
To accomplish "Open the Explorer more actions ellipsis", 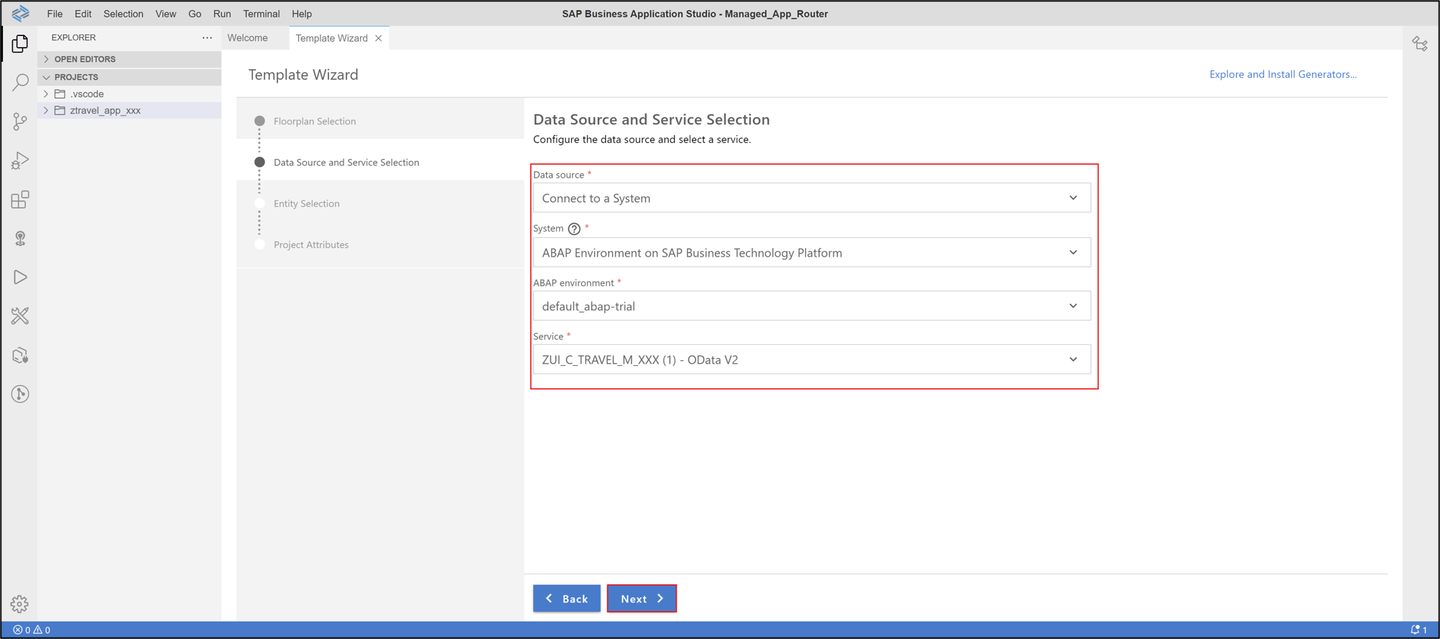I will 207,38.
